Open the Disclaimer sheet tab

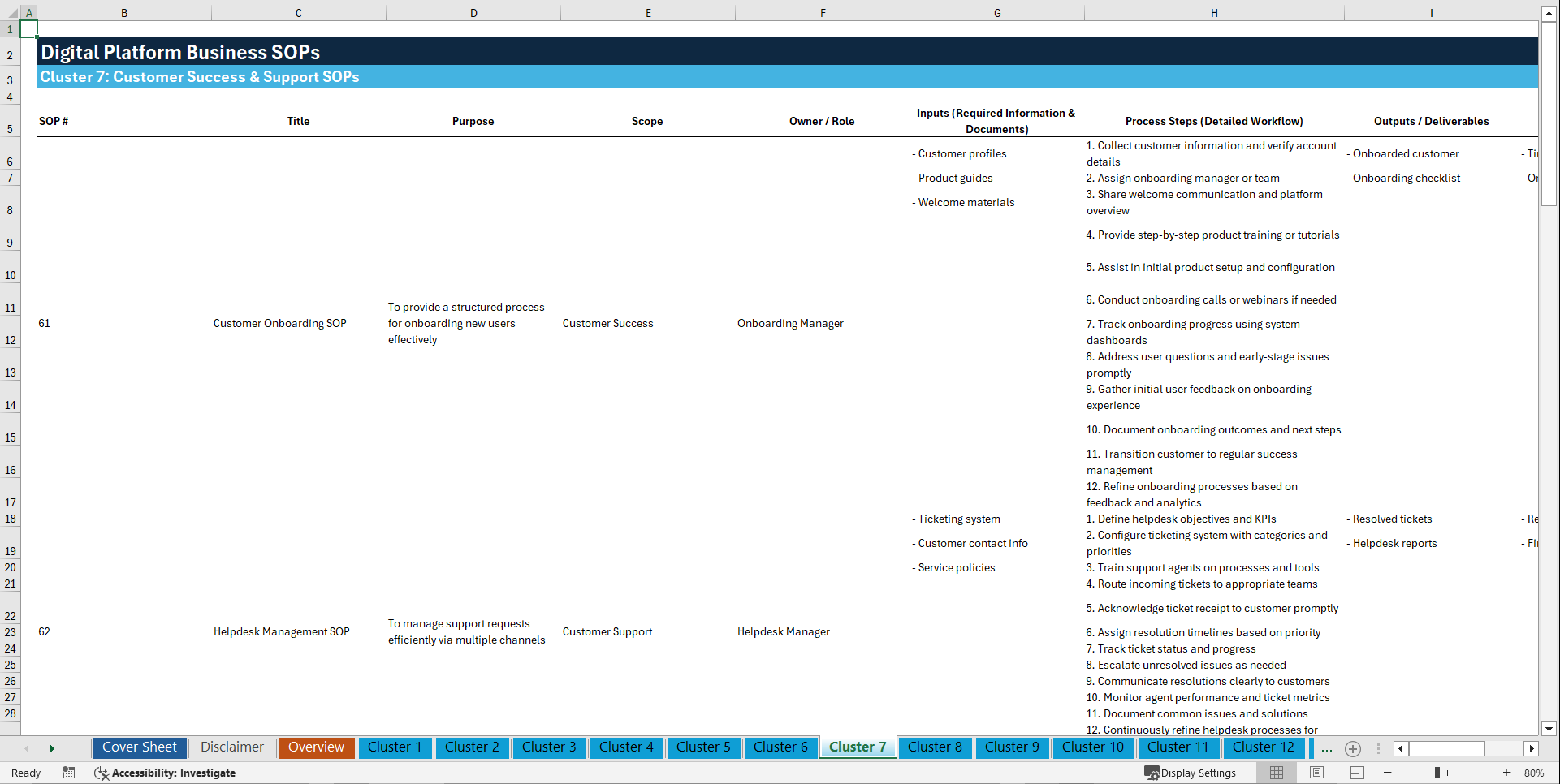(231, 747)
